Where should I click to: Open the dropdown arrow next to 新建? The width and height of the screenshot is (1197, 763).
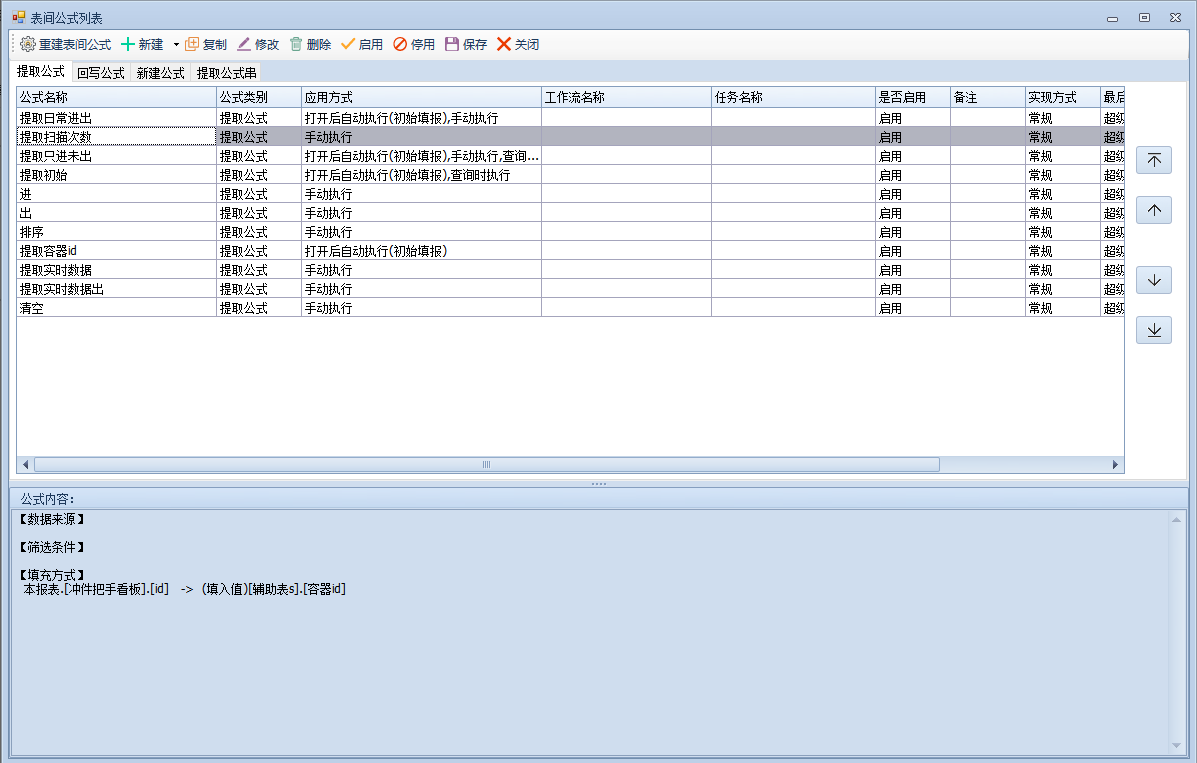pyautogui.click(x=176, y=45)
